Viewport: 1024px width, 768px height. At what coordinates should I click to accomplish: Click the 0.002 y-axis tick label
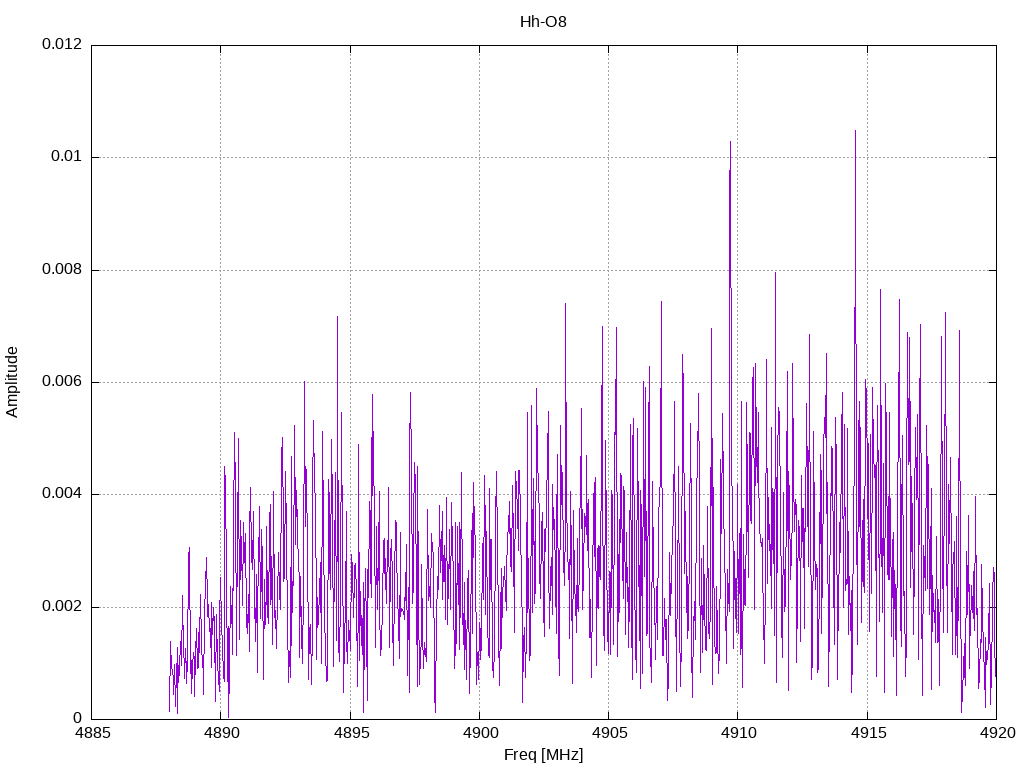[x=62, y=606]
